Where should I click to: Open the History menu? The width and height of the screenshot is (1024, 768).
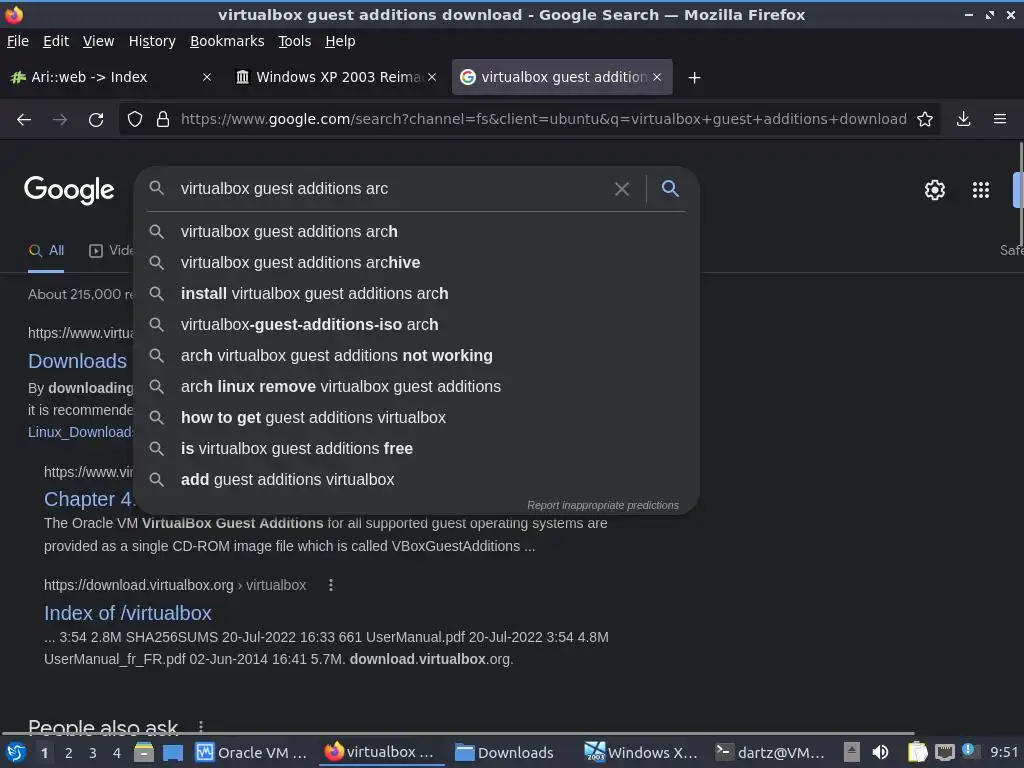152,41
